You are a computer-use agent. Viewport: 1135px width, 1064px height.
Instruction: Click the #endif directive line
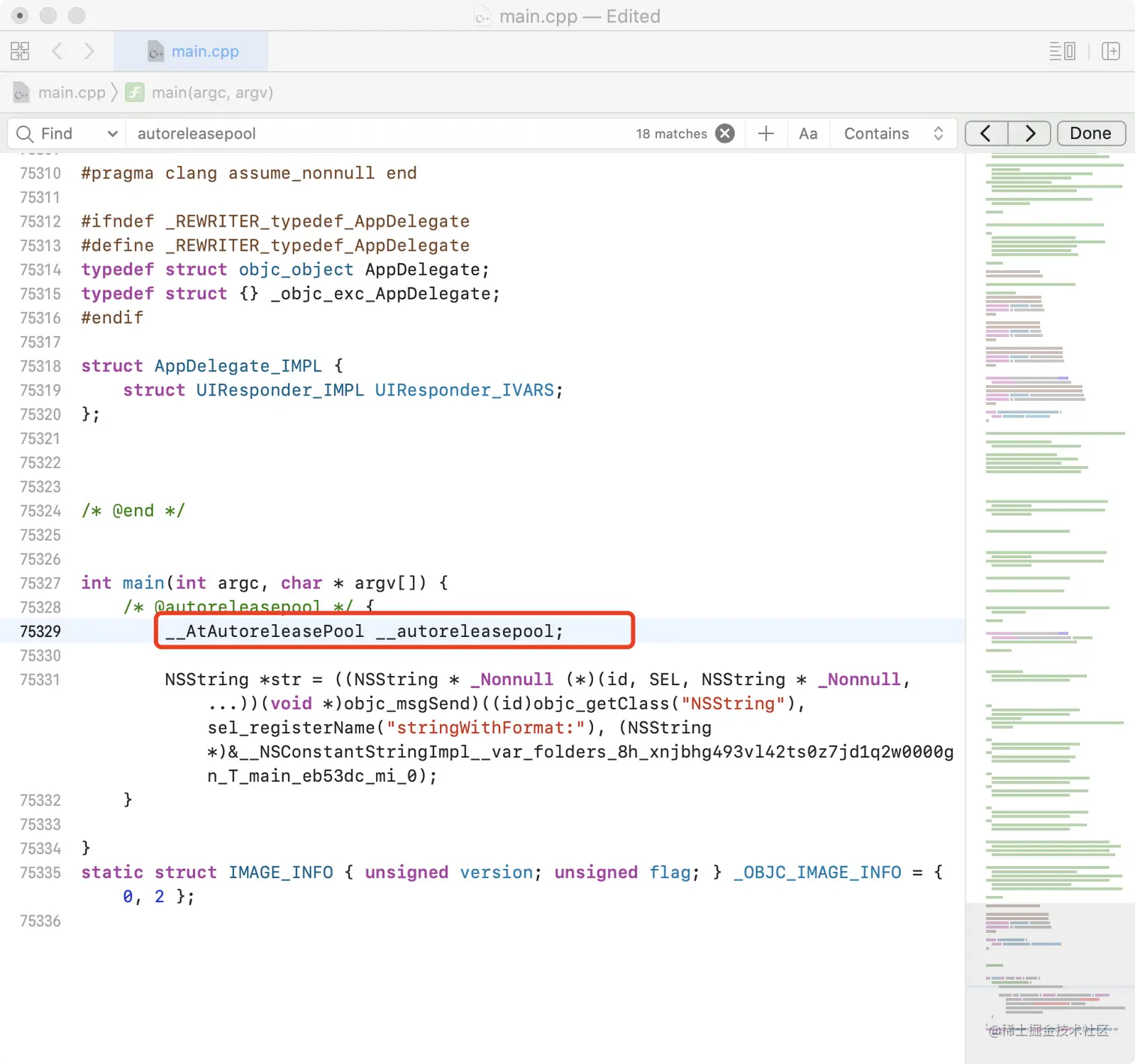[x=112, y=318]
